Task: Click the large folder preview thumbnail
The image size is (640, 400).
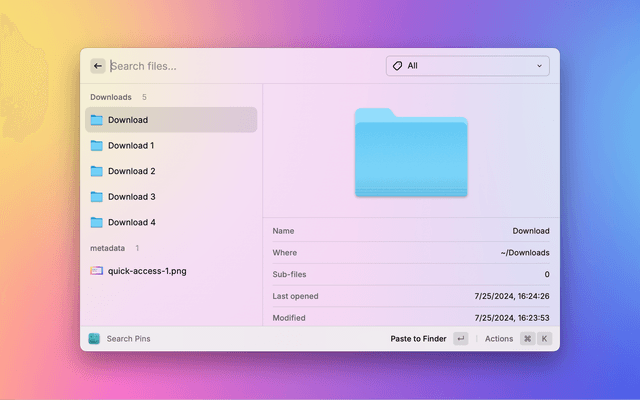Action: click(x=411, y=152)
